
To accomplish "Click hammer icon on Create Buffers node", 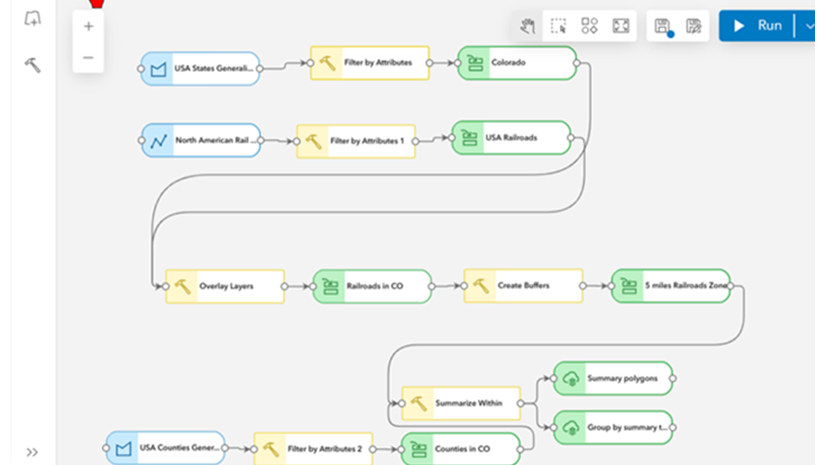I will point(480,285).
